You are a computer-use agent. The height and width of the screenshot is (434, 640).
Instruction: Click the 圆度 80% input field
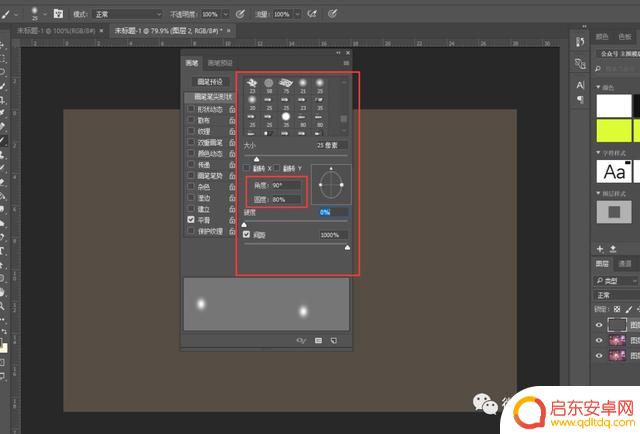[x=286, y=199]
